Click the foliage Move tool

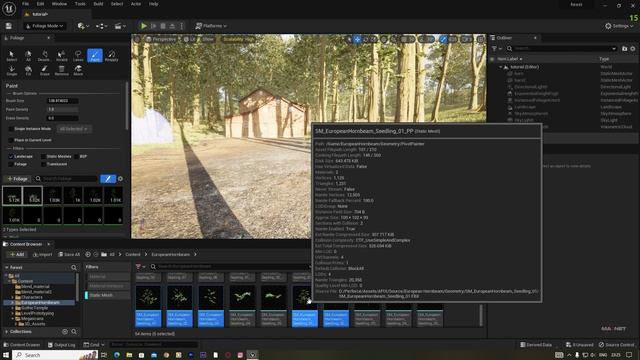[78, 71]
